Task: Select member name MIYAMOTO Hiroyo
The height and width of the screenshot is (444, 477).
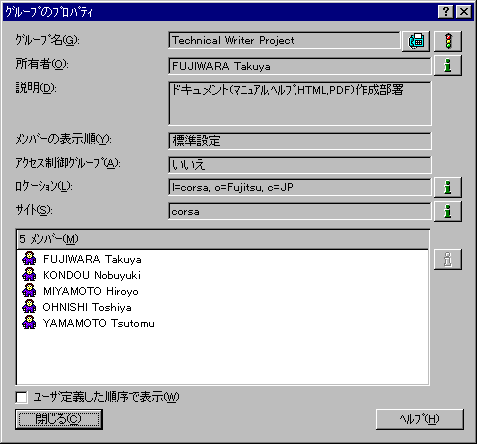Action: pyautogui.click(x=91, y=291)
